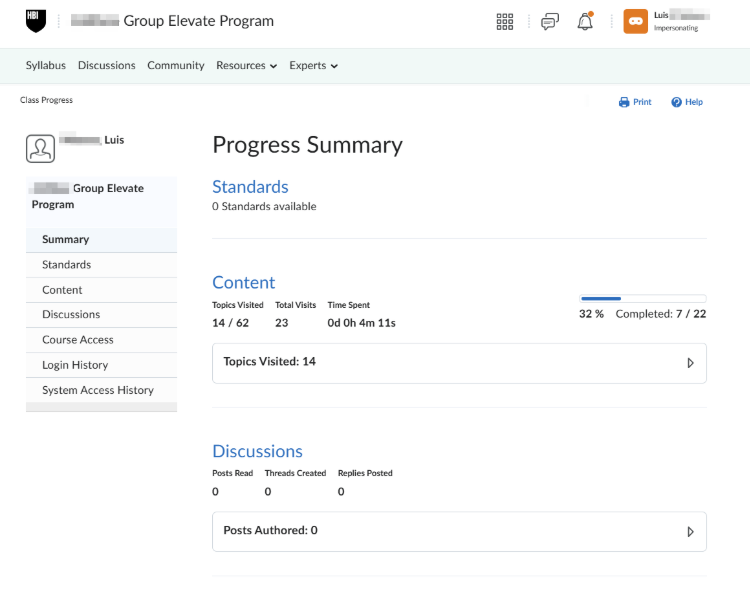The image size is (750, 600).
Task: Click the Group Elevate Program sidebar heading
Action: pyautogui.click(x=88, y=197)
